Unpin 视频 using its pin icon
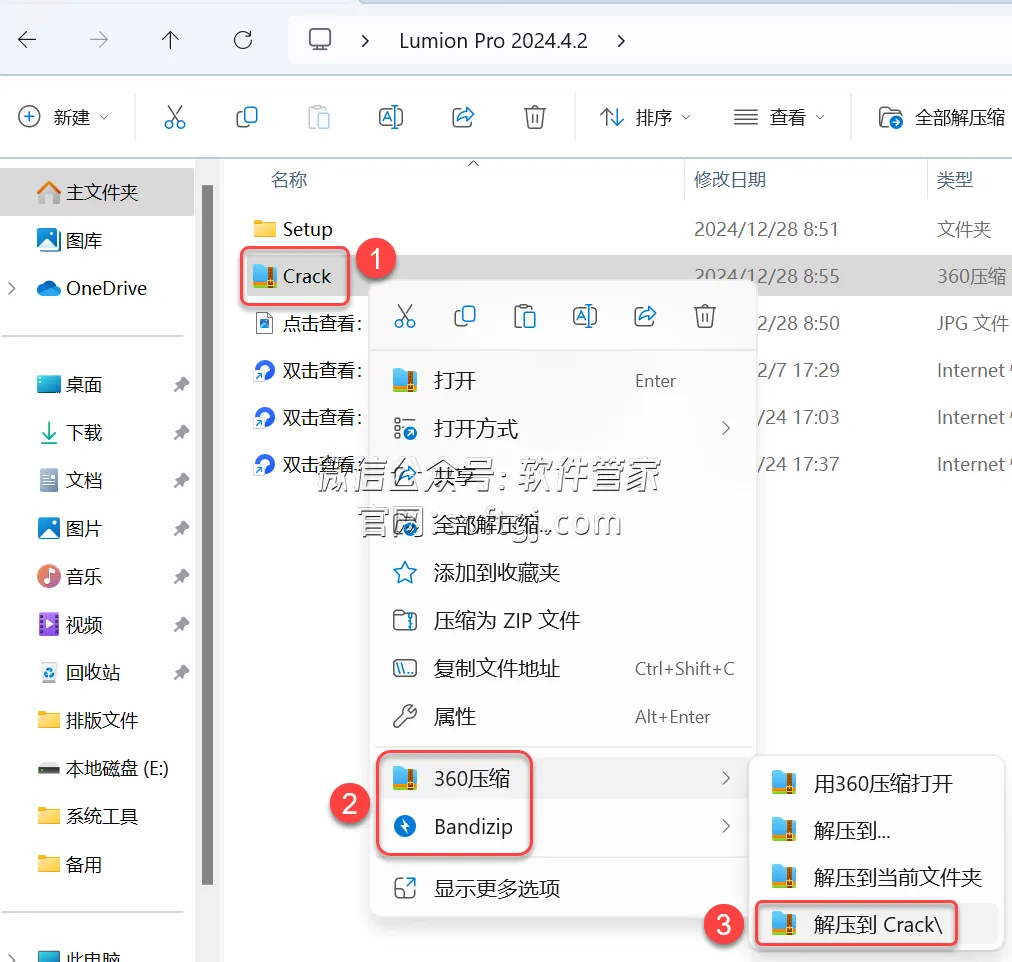Viewport: 1012px width, 962px height. [x=181, y=625]
